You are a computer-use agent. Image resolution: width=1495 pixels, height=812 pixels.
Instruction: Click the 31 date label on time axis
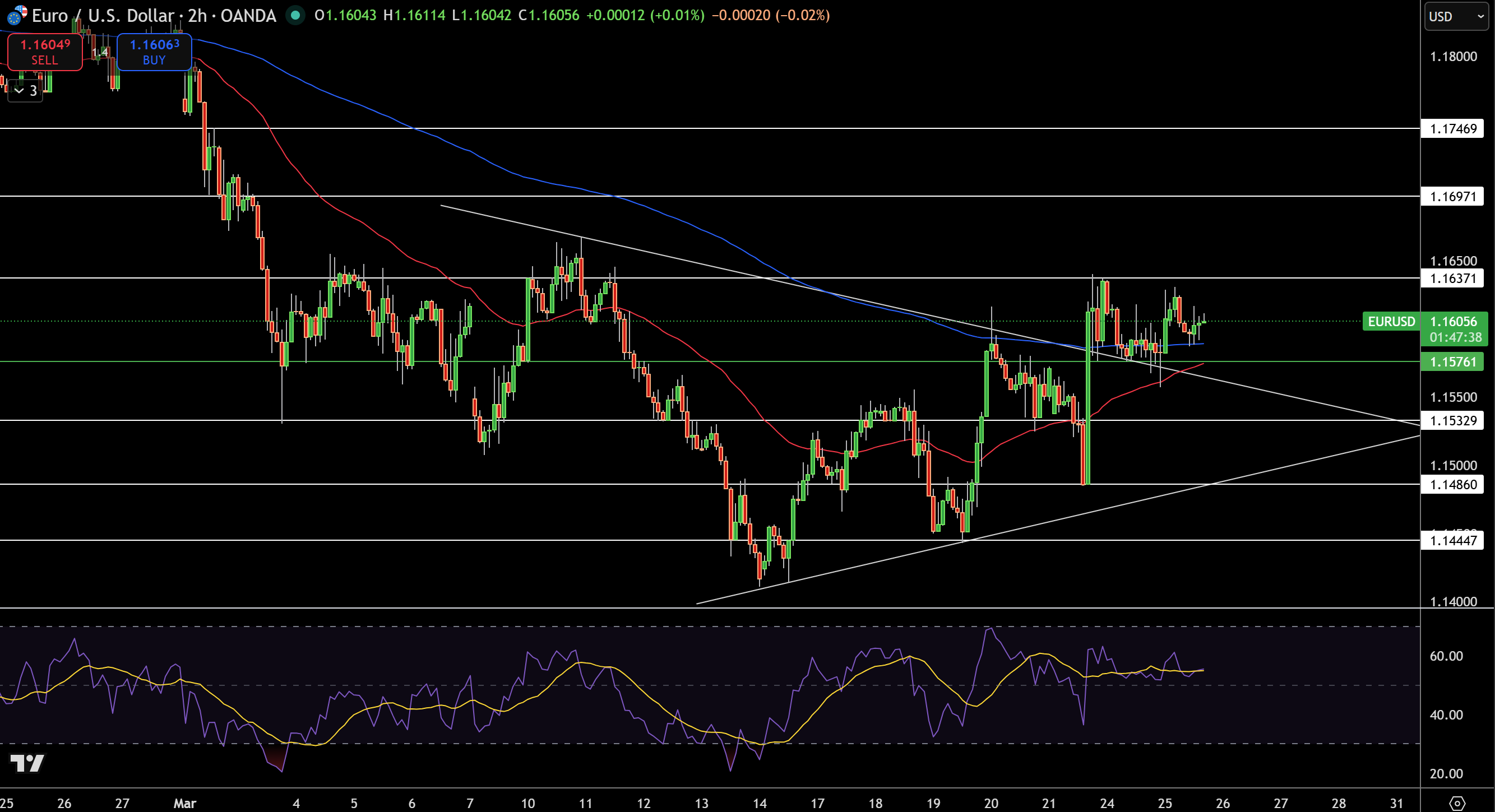(x=1397, y=803)
